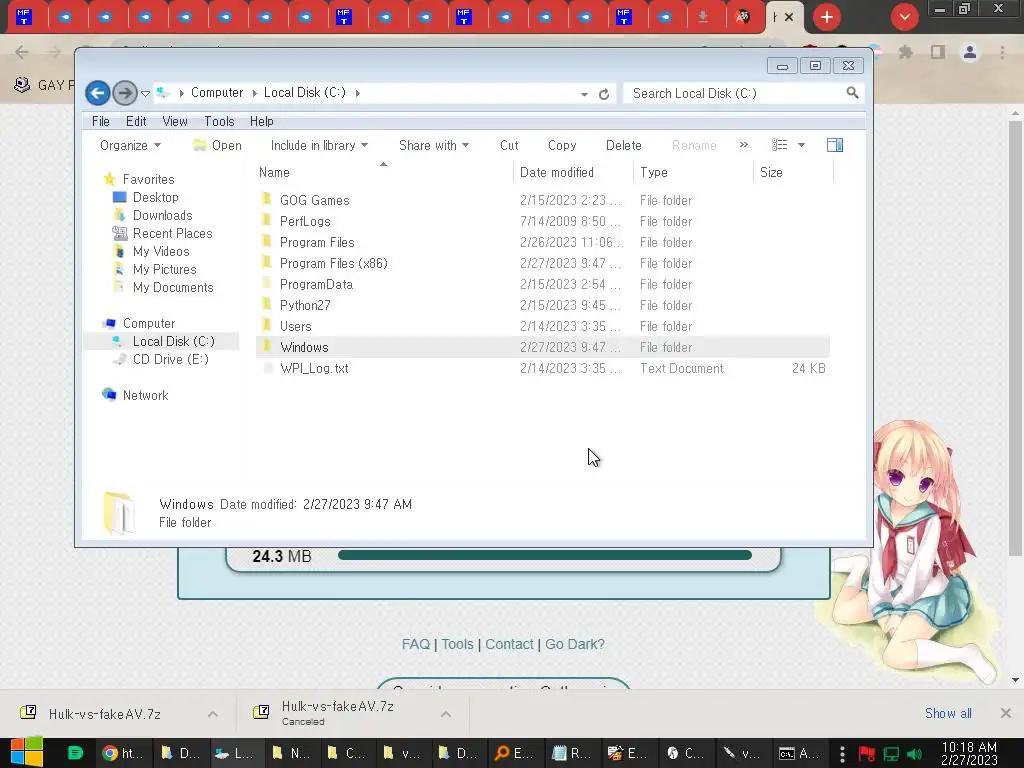Select the Program Files (x86) folder
Screen dimensions: 1024x768
pos(543,263)
